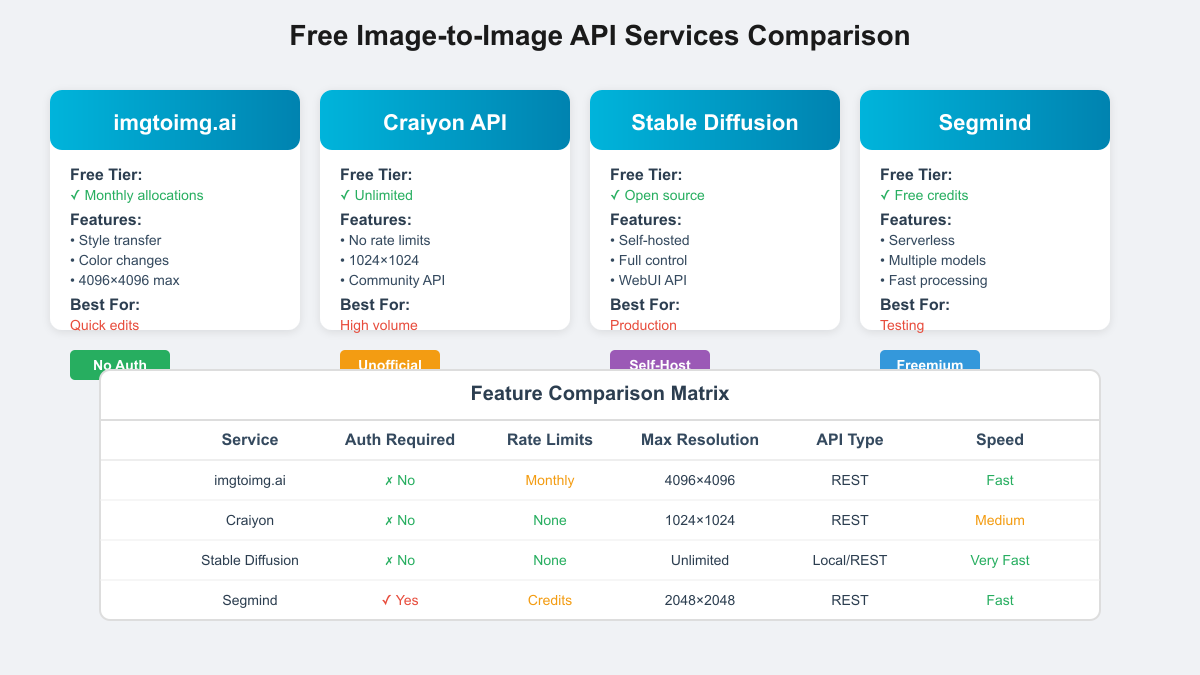Screen dimensions: 1200x675
Task: Select the 'Community API' bullet
Action: pos(392,280)
